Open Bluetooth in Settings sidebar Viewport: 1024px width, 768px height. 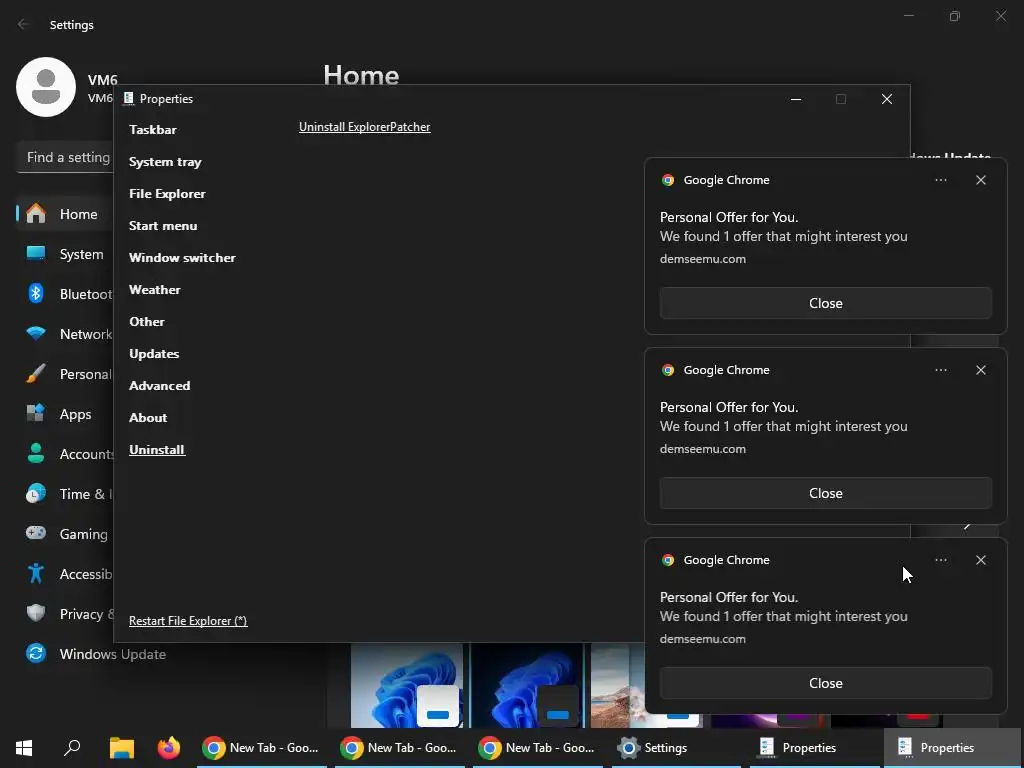click(x=65, y=294)
